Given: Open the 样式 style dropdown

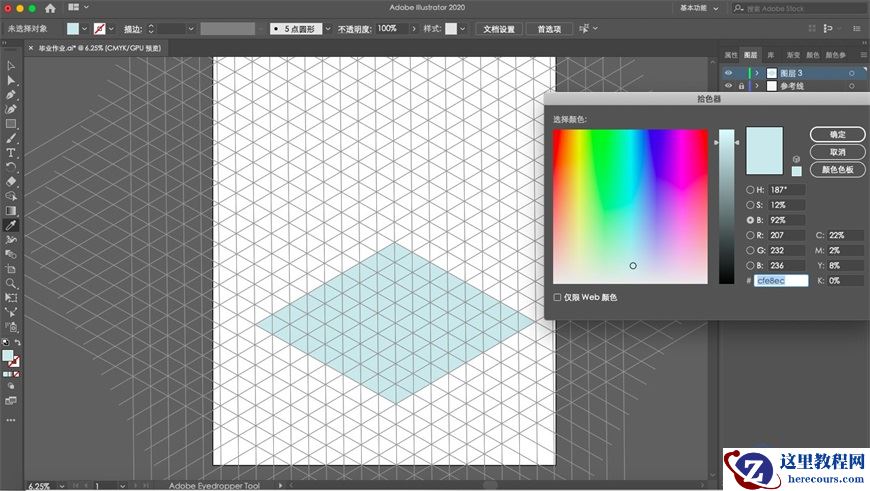Looking at the screenshot, I should coord(462,29).
